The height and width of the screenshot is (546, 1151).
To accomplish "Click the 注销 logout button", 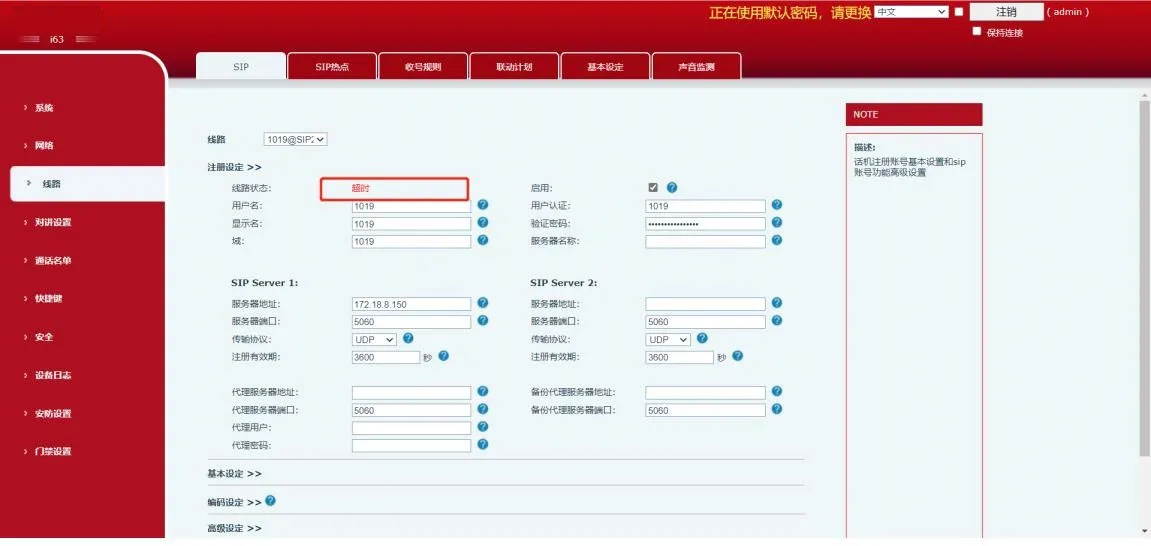I will click(x=1006, y=12).
